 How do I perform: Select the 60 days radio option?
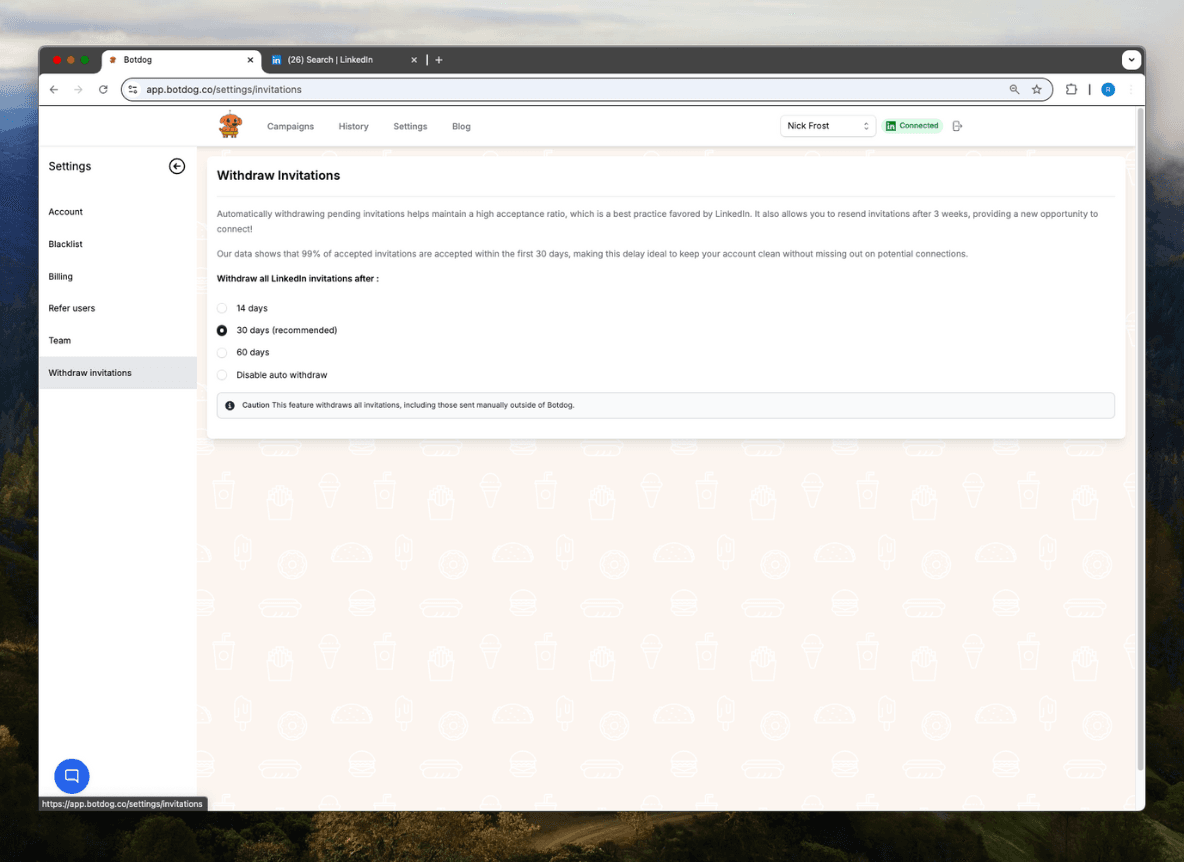click(x=222, y=352)
